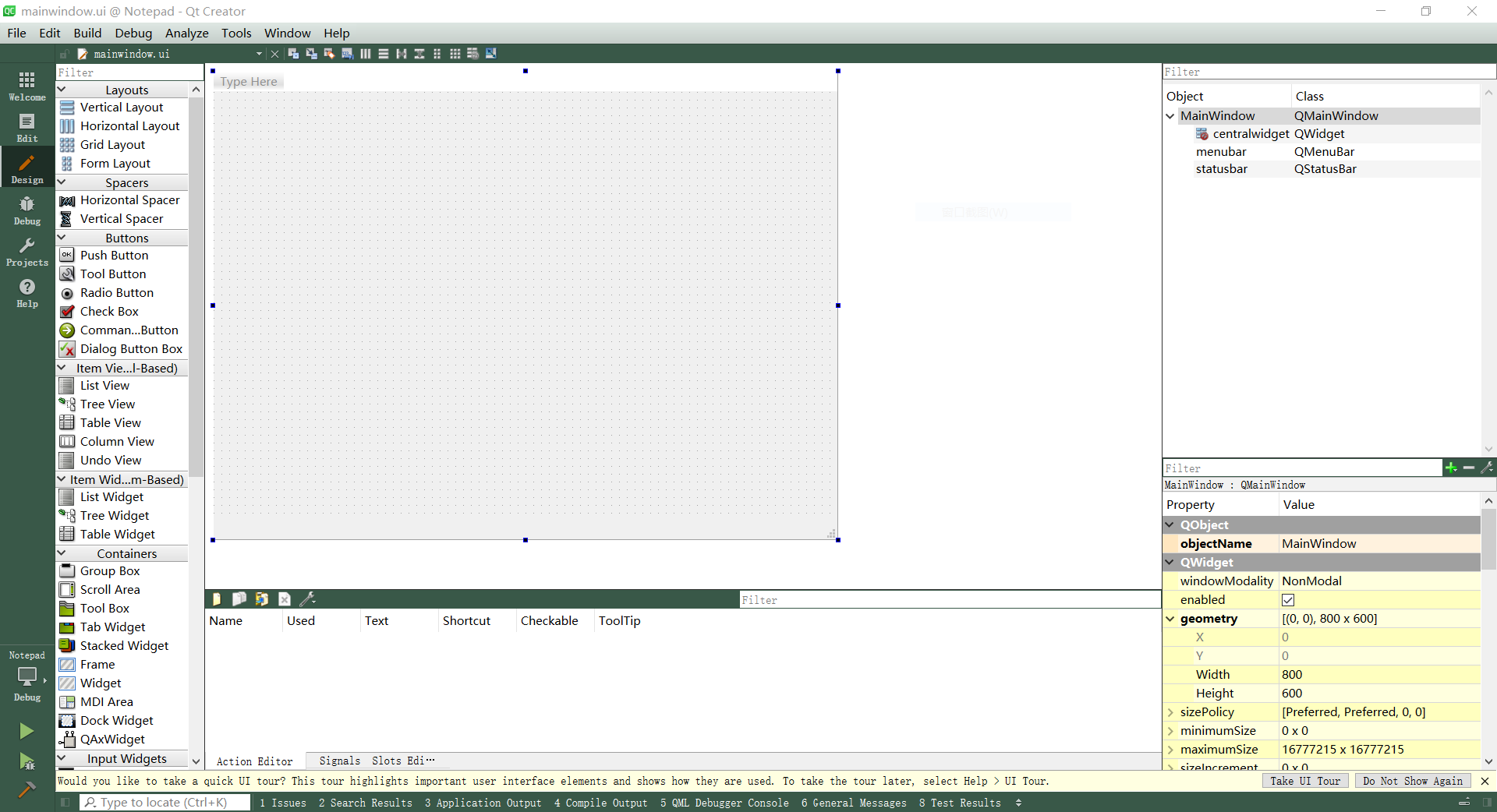Switch to Edit mode in sidebar

pyautogui.click(x=27, y=127)
